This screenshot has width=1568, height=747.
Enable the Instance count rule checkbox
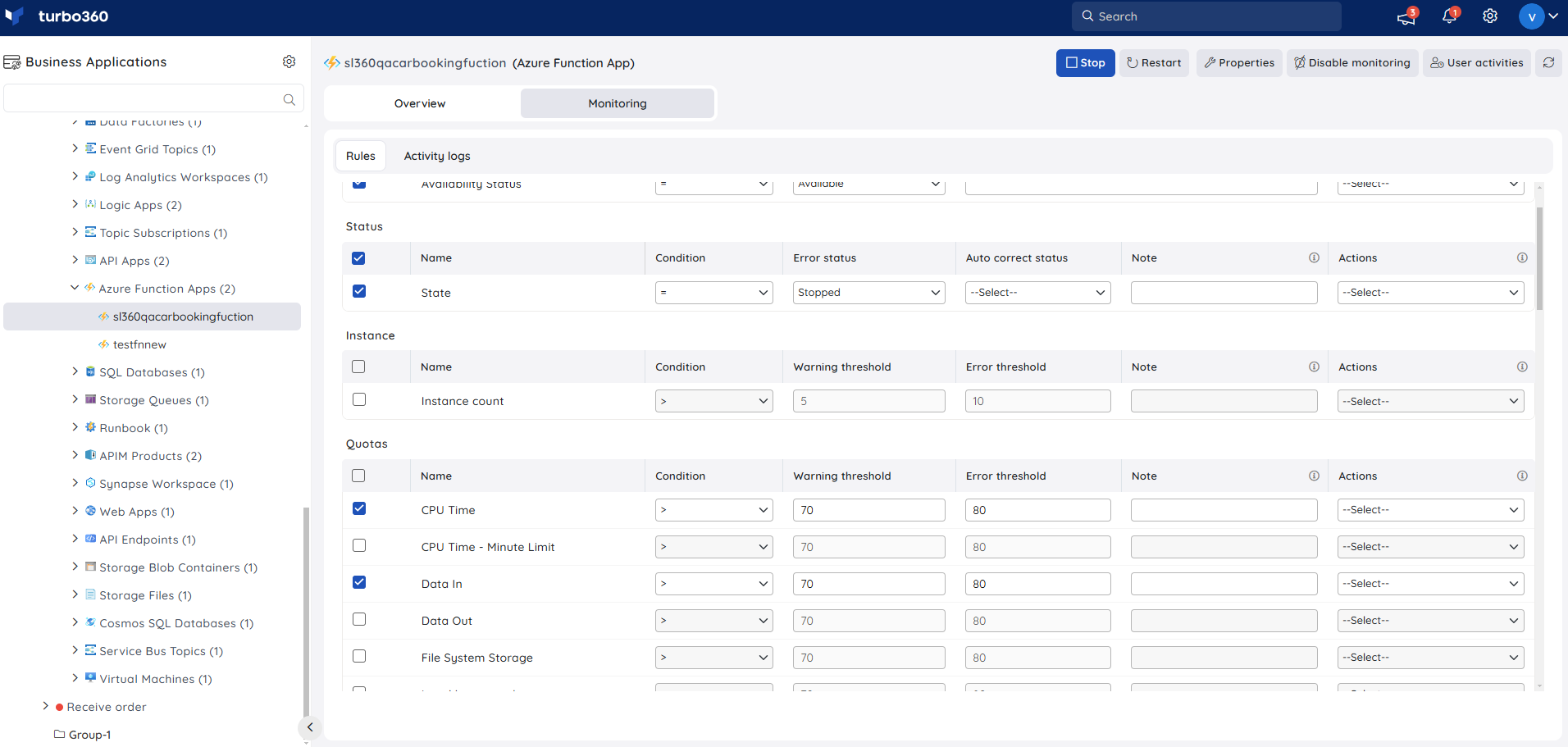pyautogui.click(x=359, y=399)
